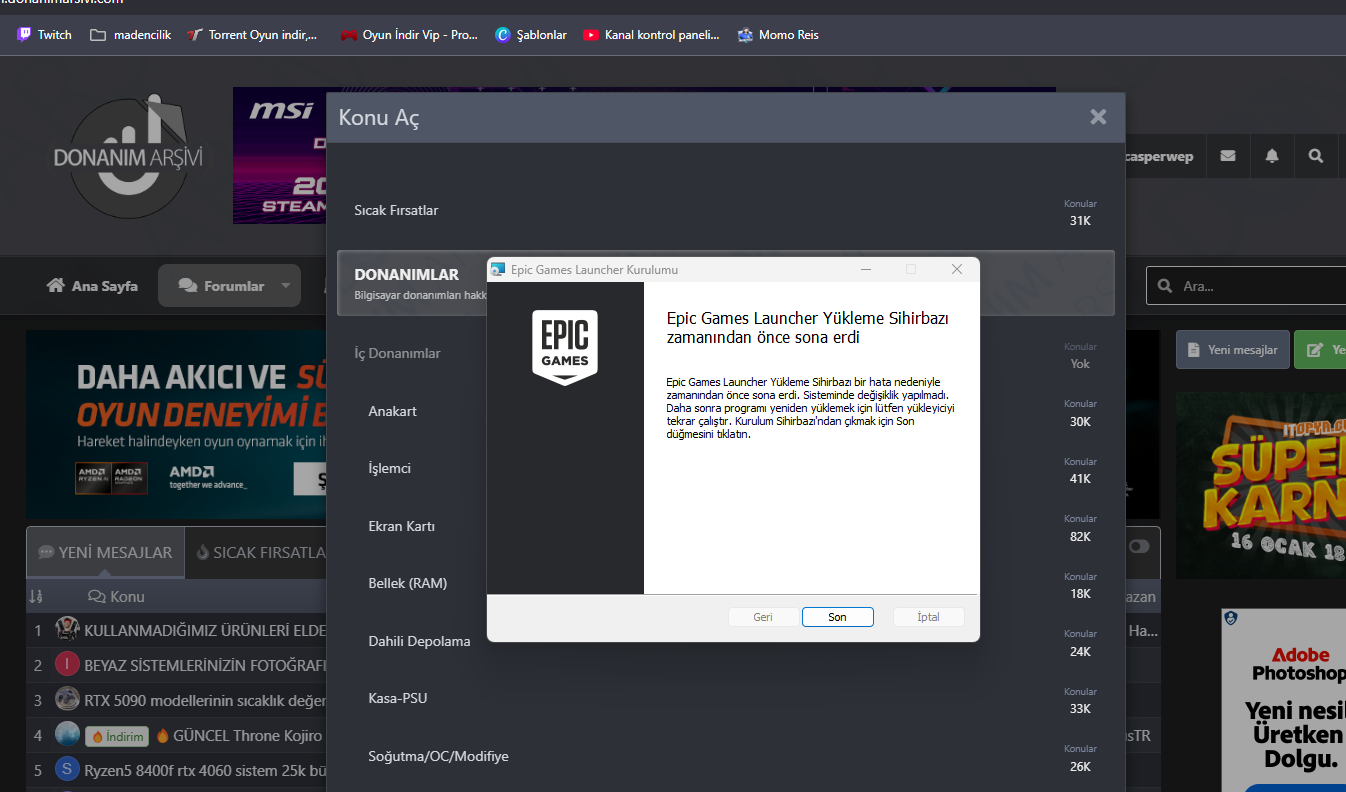Open Şablonlar bookmark
This screenshot has width=1346, height=792.
532,35
